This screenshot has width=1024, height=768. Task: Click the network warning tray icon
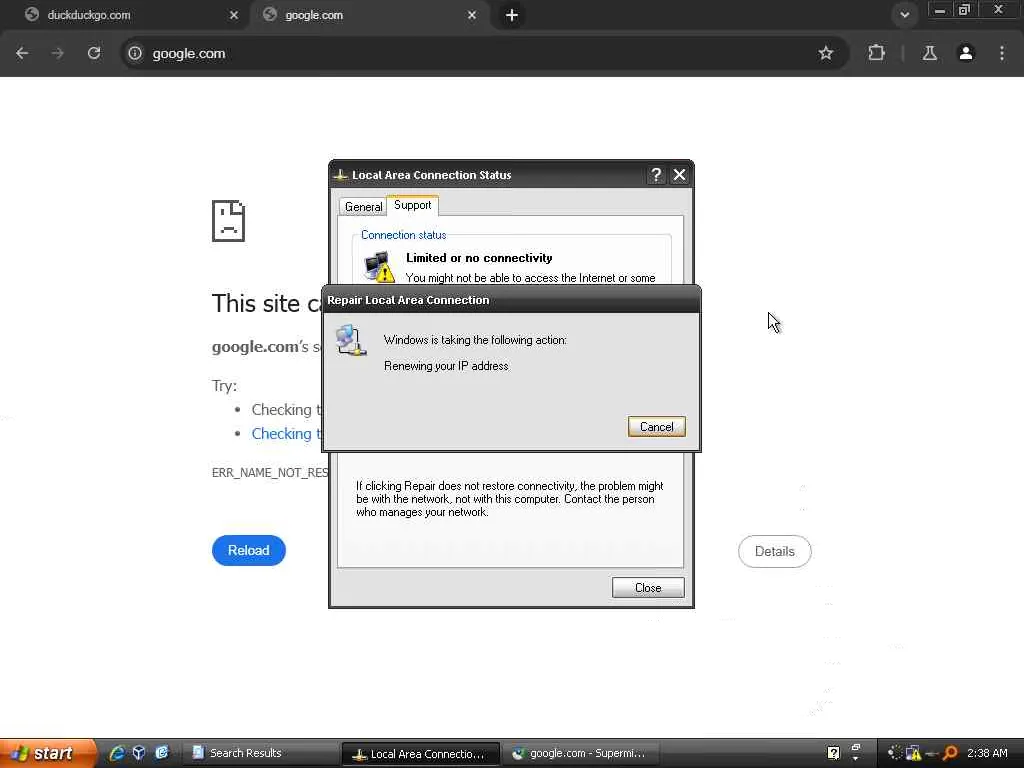(x=913, y=753)
